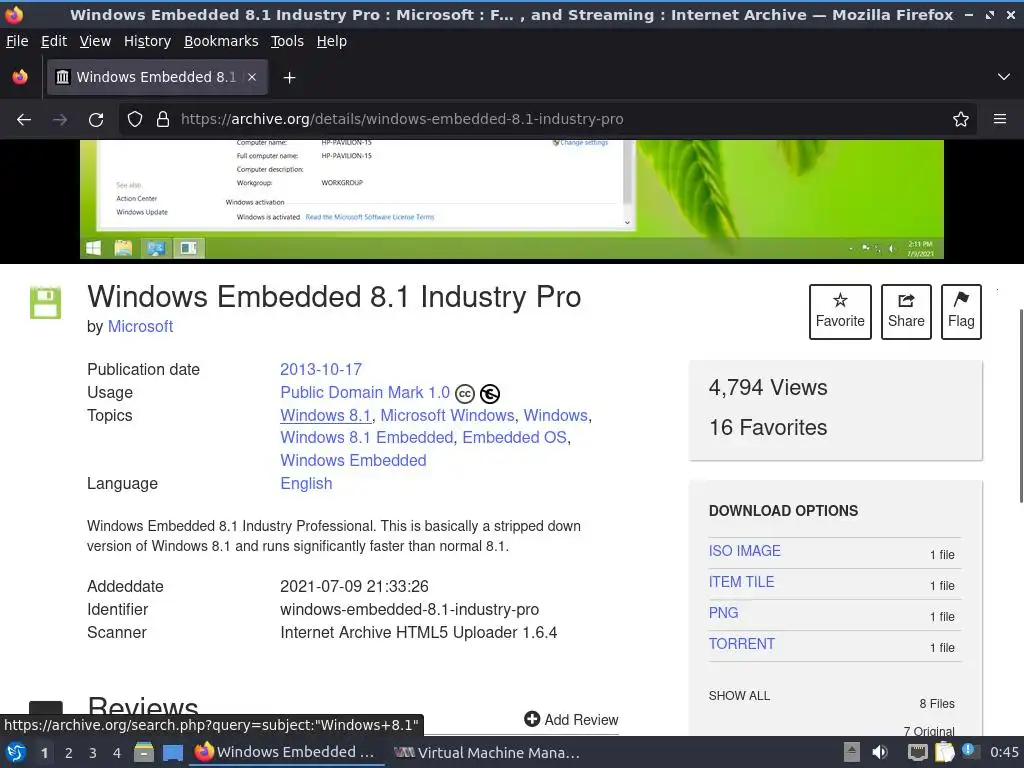
Task: Flag this archive item
Action: tap(961, 312)
